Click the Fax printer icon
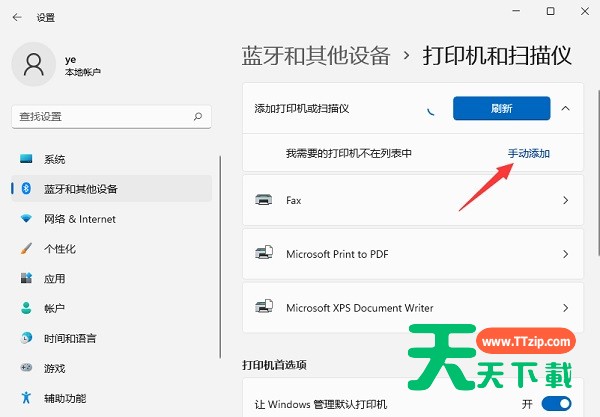The image size is (600, 417). [x=265, y=200]
